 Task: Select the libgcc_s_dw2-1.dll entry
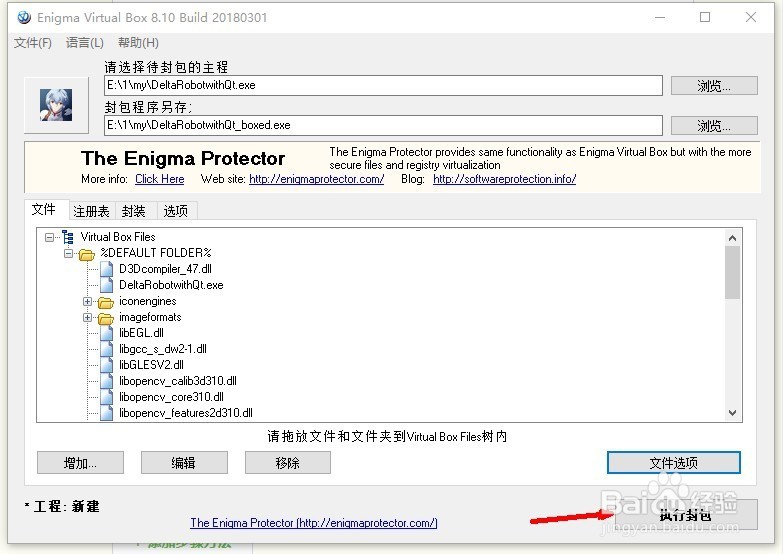click(163, 349)
